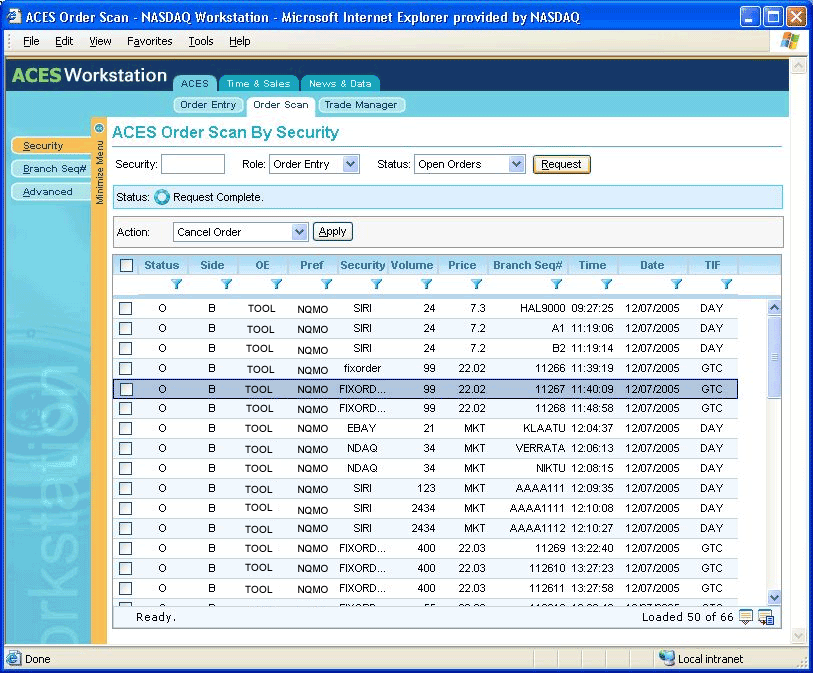The image size is (813, 673).
Task: Click the TIF column filter funnel icon
Action: [726, 284]
